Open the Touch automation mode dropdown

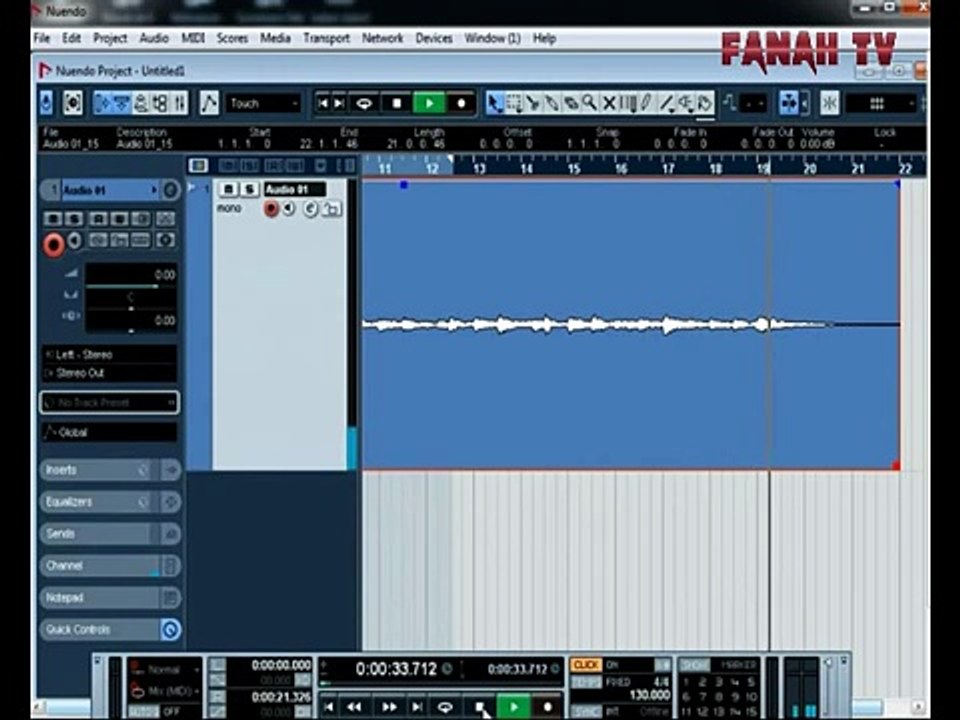coord(263,103)
